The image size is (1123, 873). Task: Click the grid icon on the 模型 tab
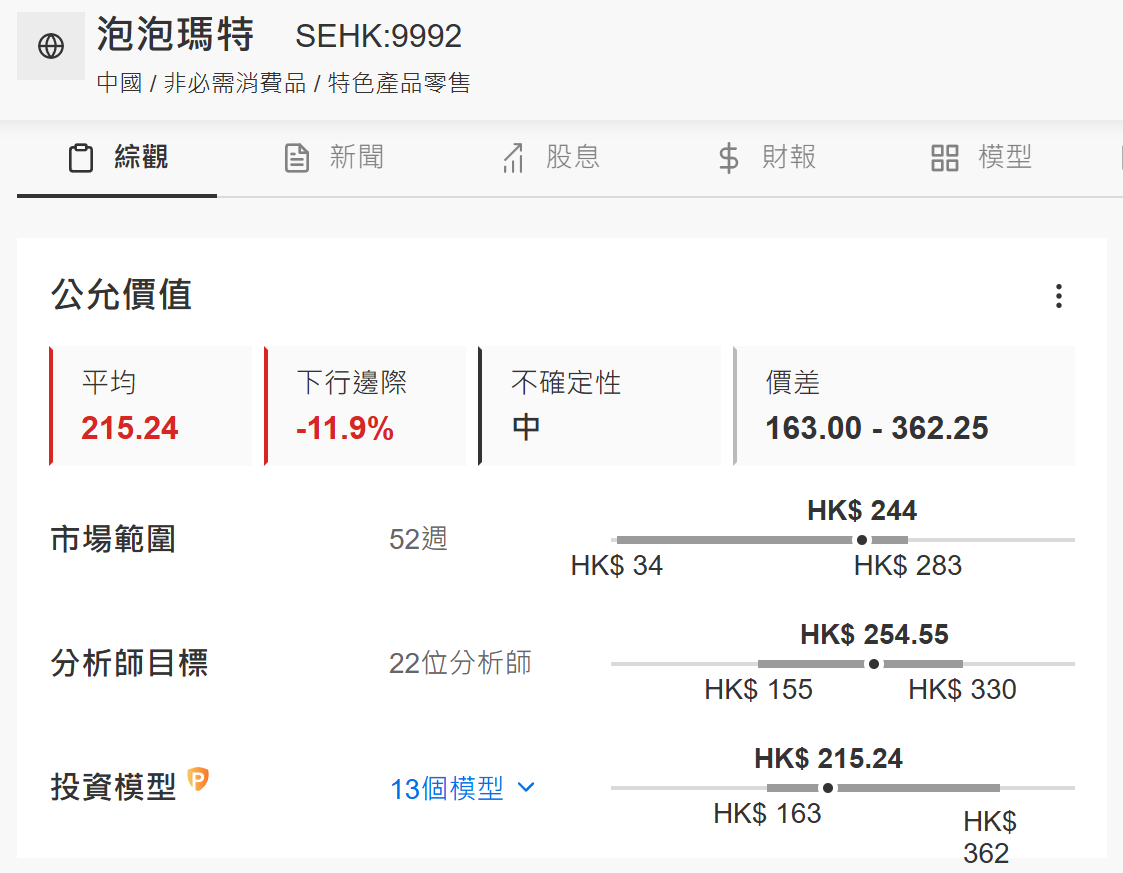click(945, 158)
